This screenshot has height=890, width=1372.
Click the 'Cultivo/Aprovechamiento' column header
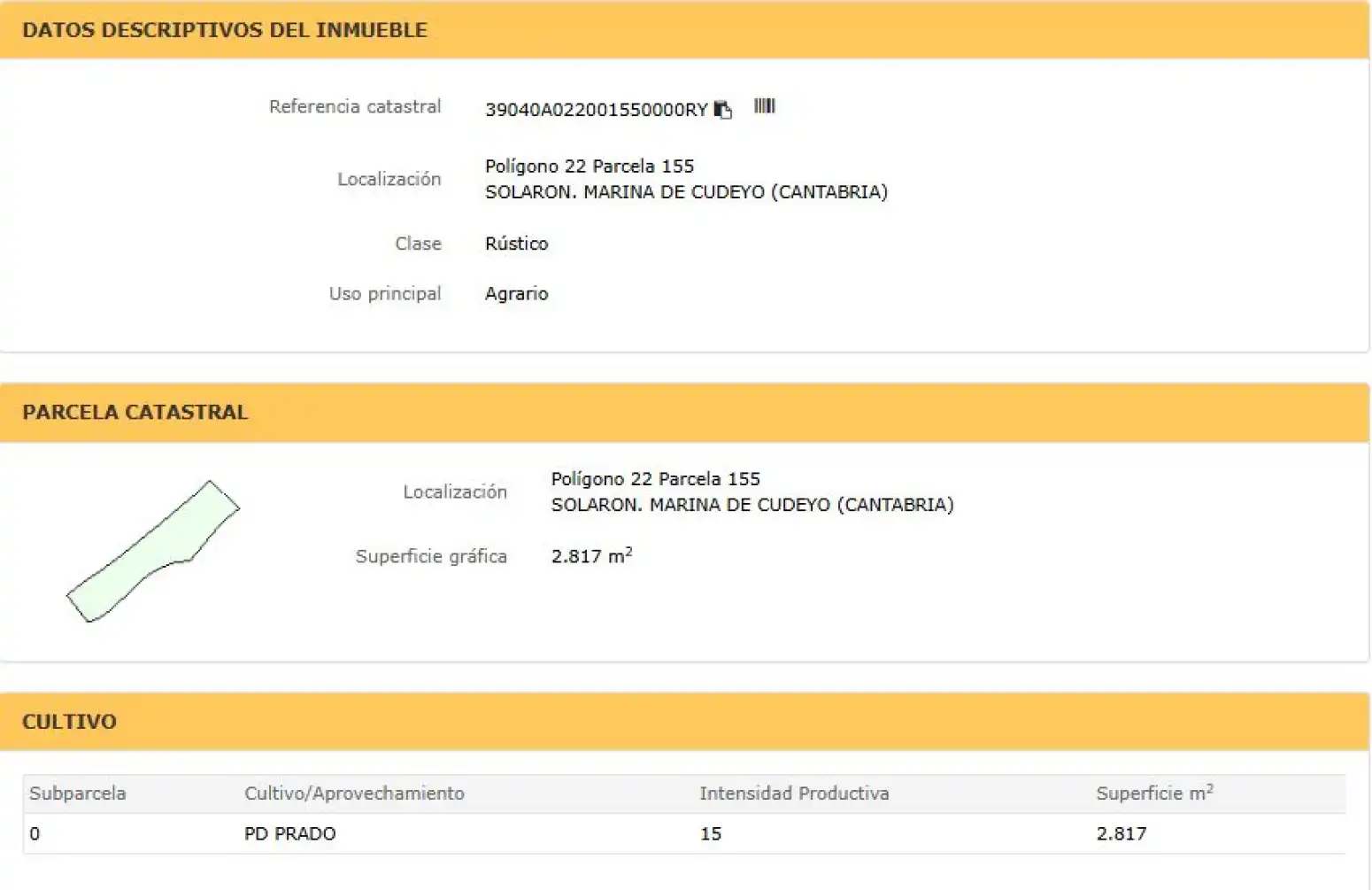[x=354, y=793]
